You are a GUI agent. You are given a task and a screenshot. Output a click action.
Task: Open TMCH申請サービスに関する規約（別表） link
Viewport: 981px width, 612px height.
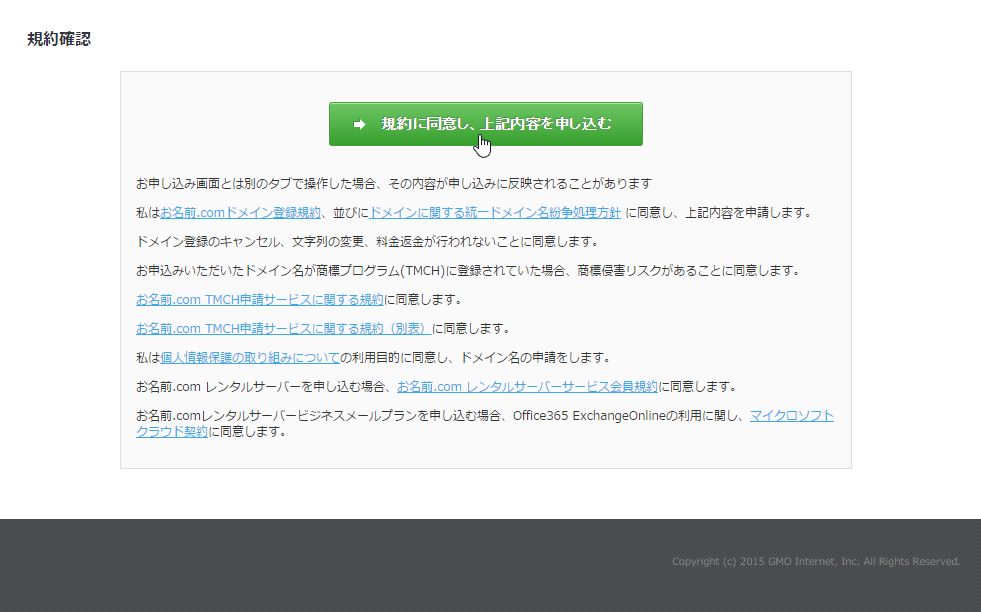click(x=283, y=329)
